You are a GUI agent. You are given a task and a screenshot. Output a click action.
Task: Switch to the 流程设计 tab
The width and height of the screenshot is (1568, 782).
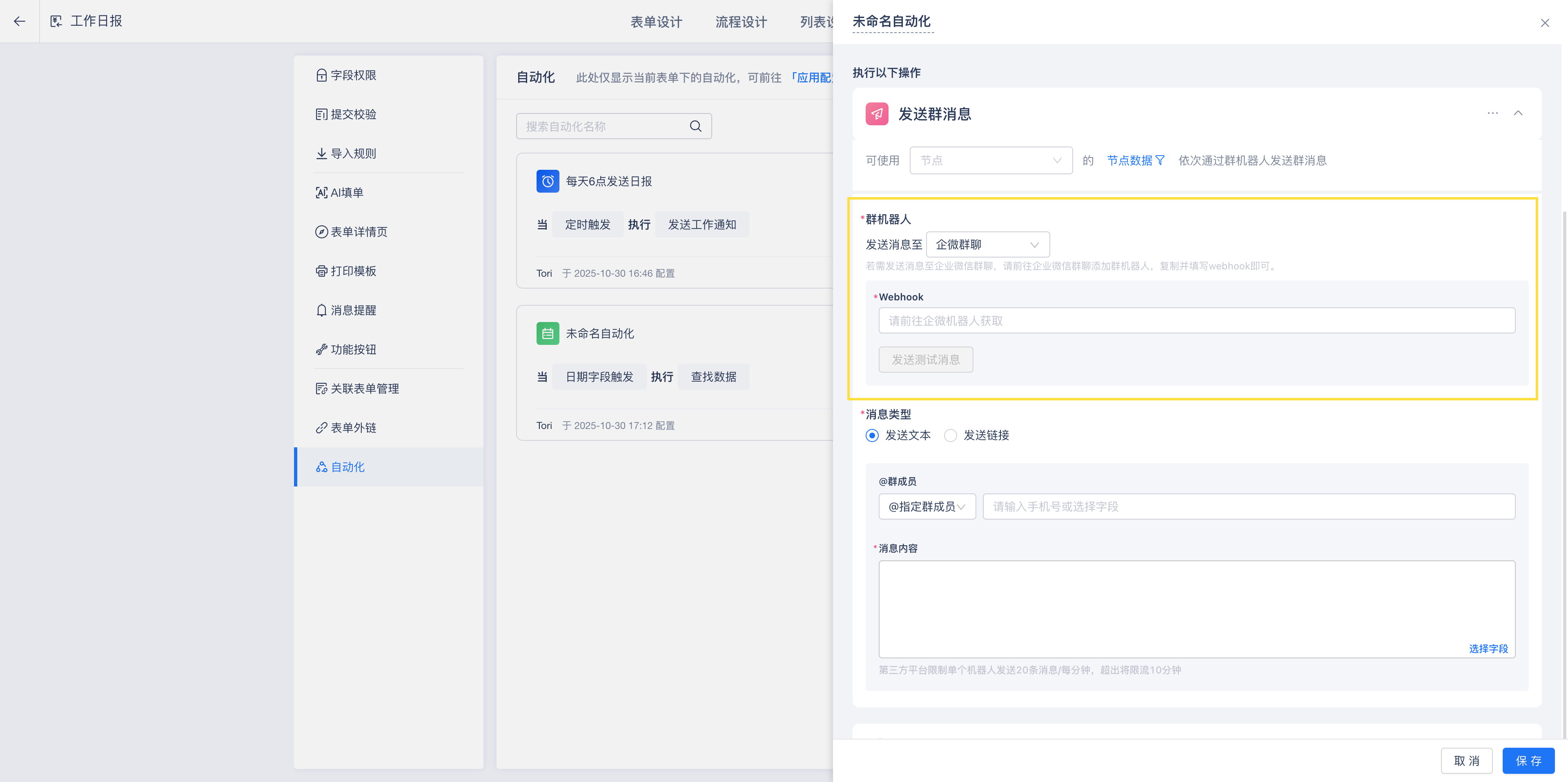click(x=741, y=22)
